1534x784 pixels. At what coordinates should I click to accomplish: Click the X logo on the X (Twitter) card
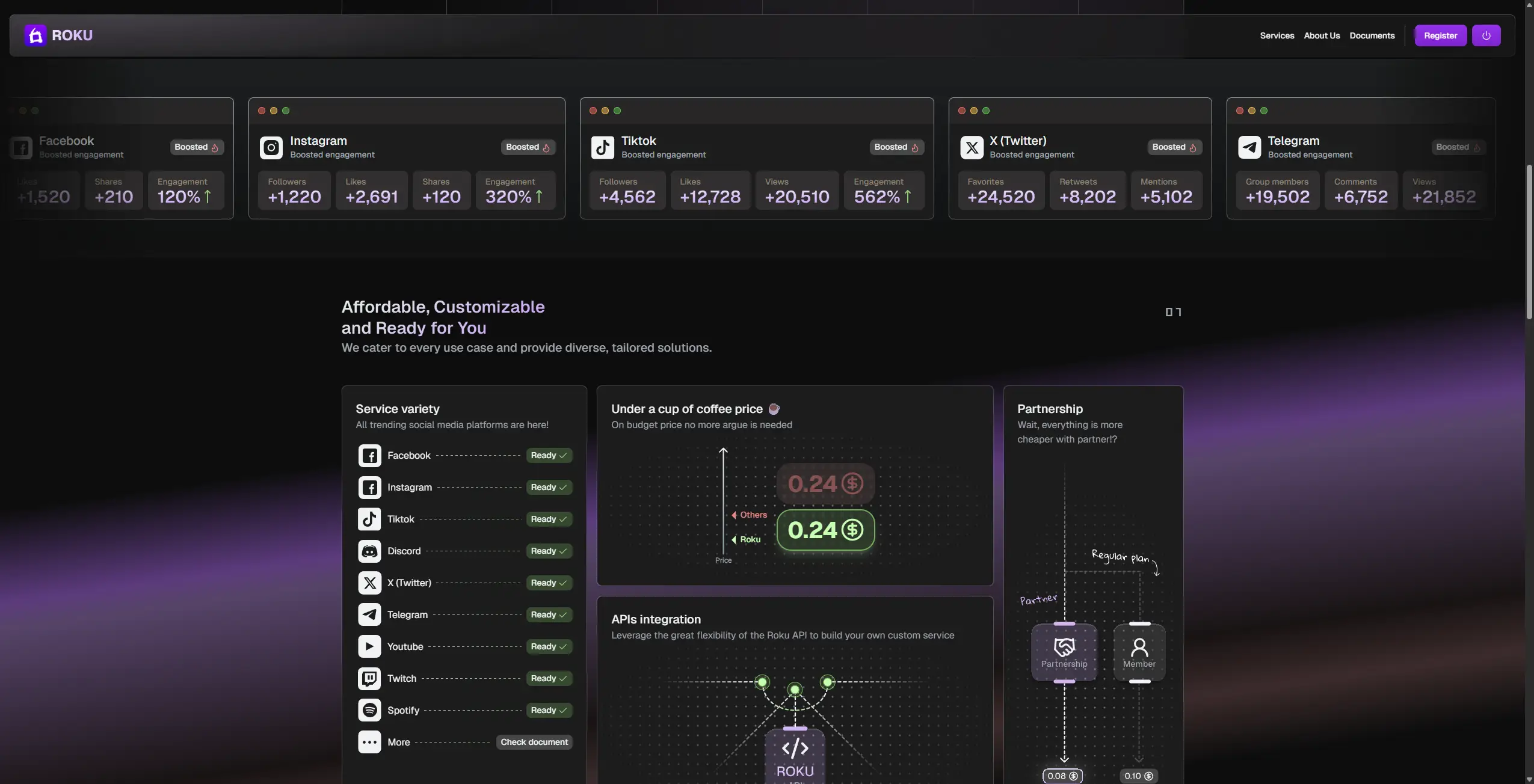click(972, 147)
